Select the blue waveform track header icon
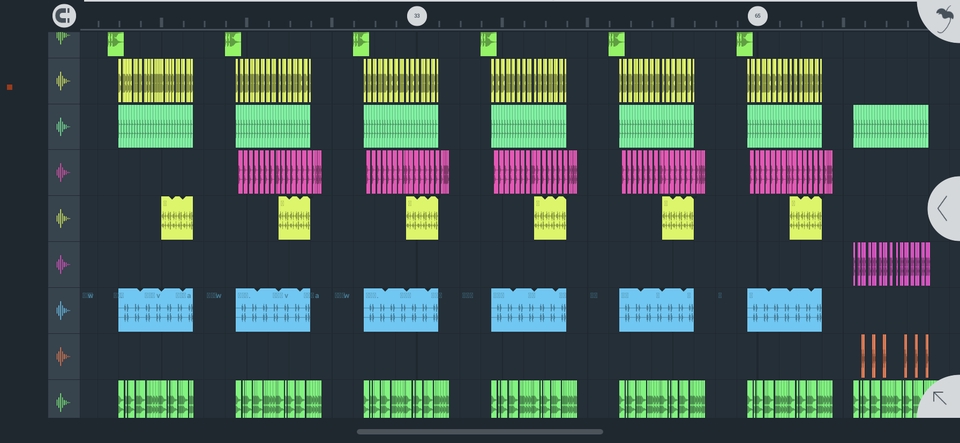The width and height of the screenshot is (960, 443). 64,310
